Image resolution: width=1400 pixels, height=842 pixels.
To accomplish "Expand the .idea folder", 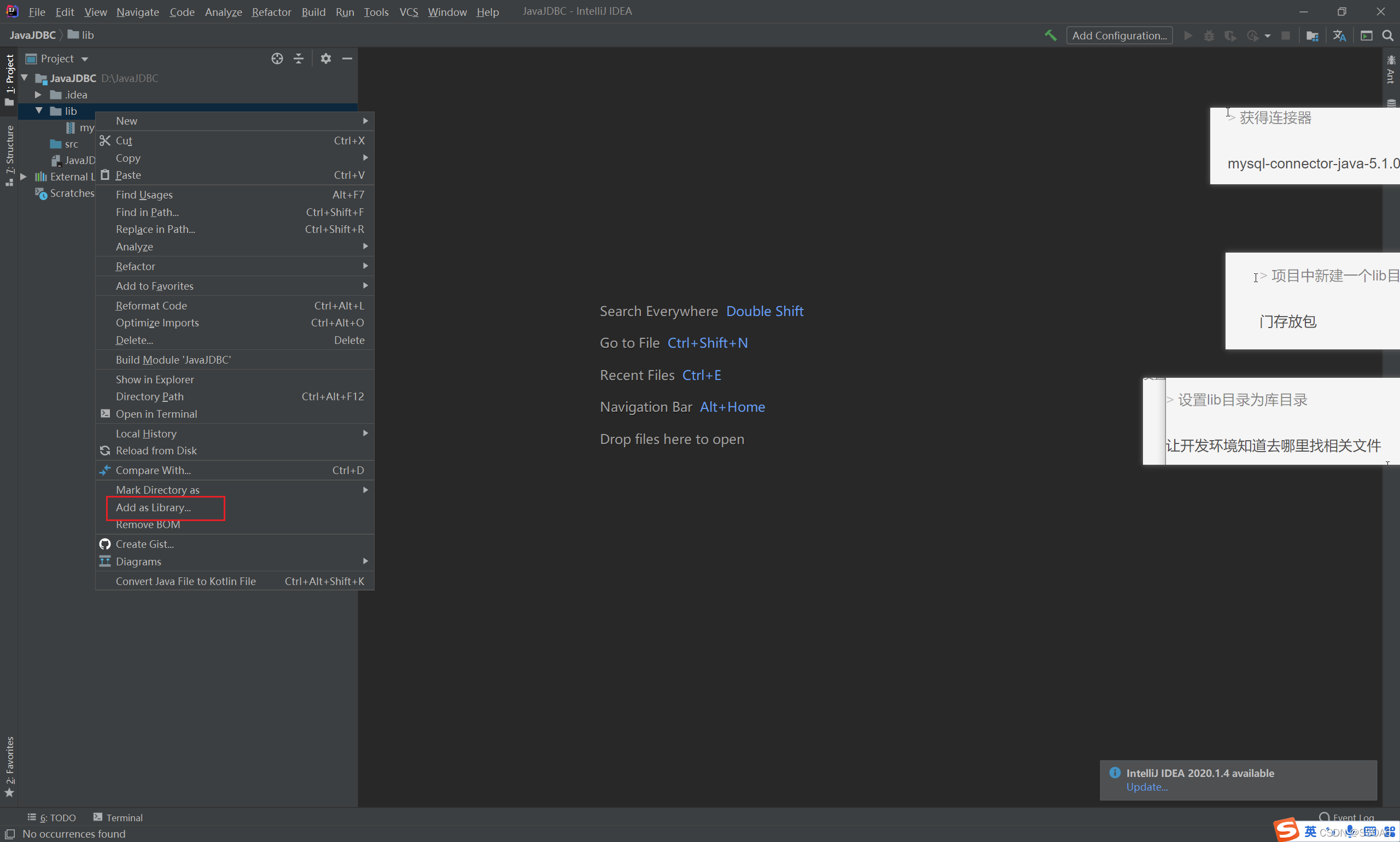I will 38,95.
